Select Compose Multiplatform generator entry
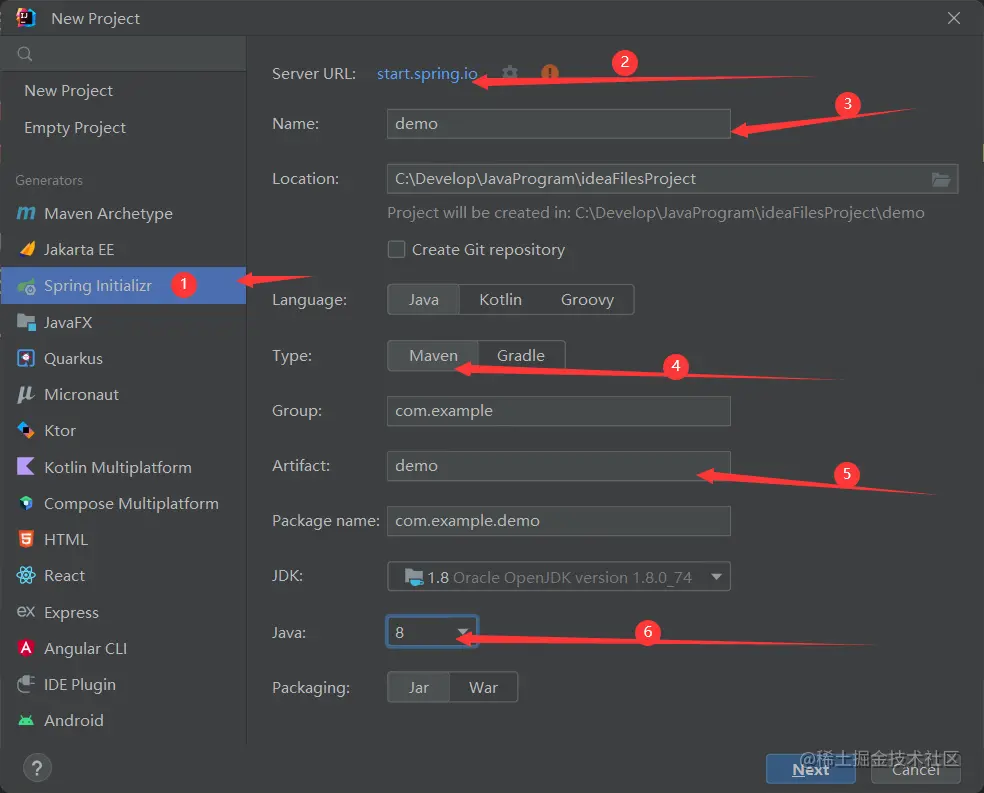The width and height of the screenshot is (984, 793). point(123,503)
